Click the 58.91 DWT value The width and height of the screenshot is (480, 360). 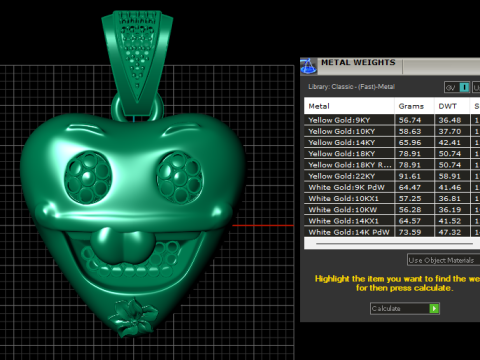pos(450,176)
